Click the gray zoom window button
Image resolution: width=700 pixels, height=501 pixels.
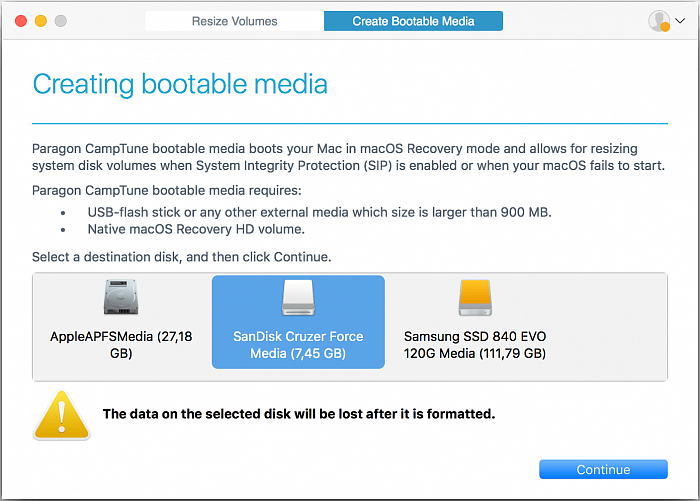61,21
